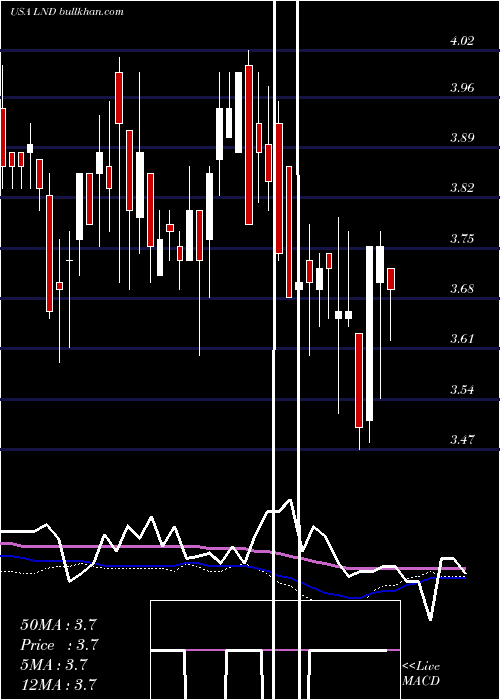Screen dimensions: 500x700
Task: Click the Price : 3.7 readout
Action: point(59,645)
